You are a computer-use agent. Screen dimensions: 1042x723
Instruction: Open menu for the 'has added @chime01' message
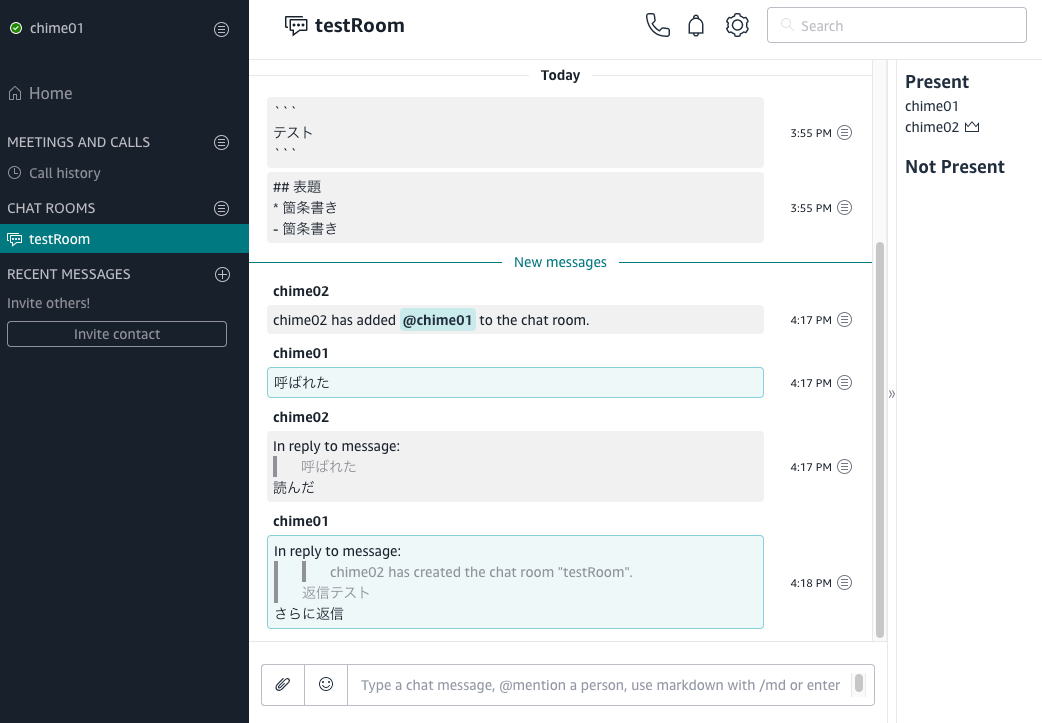[844, 320]
